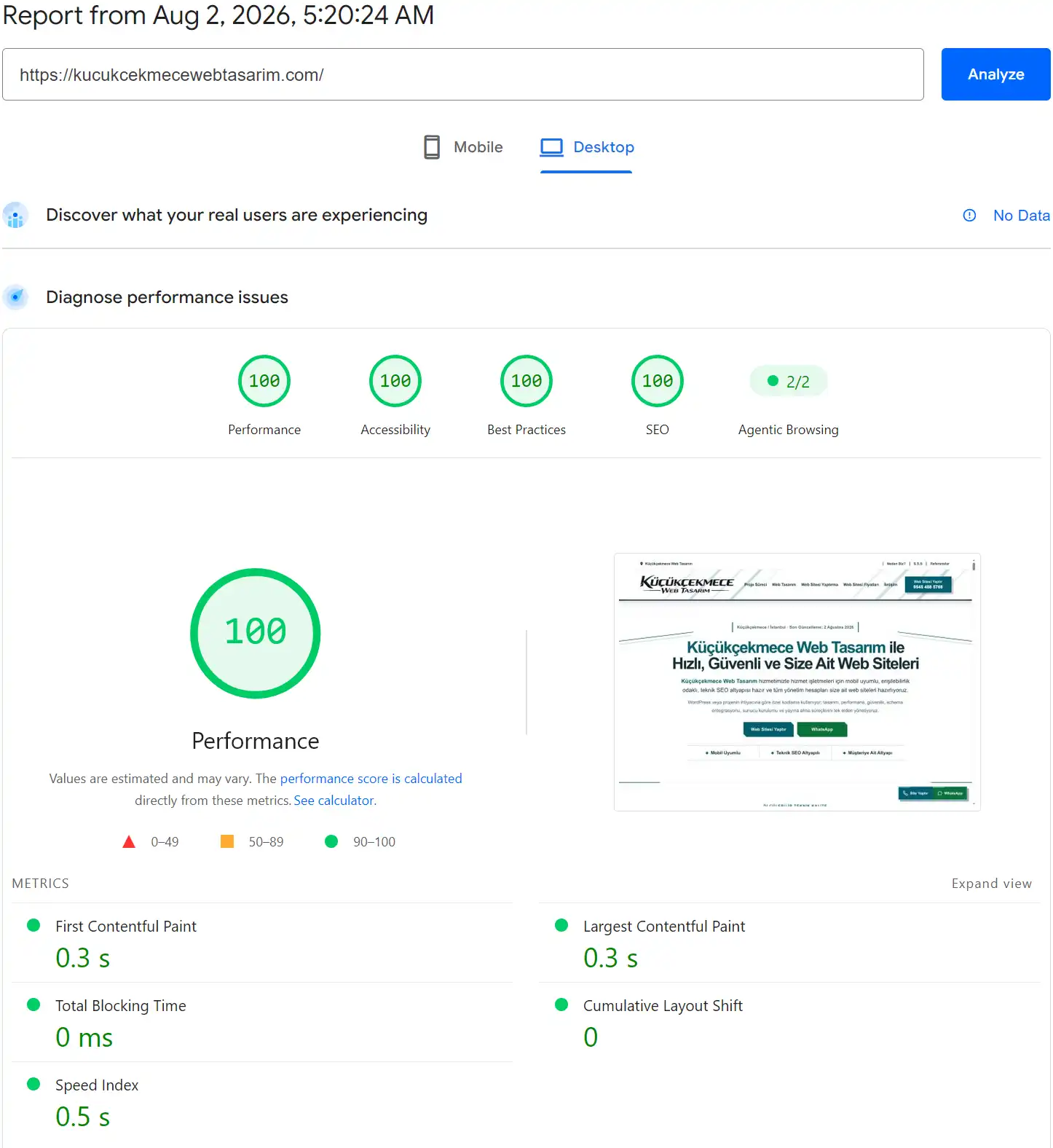
Task: Click the mobile phone icon
Action: point(432,147)
